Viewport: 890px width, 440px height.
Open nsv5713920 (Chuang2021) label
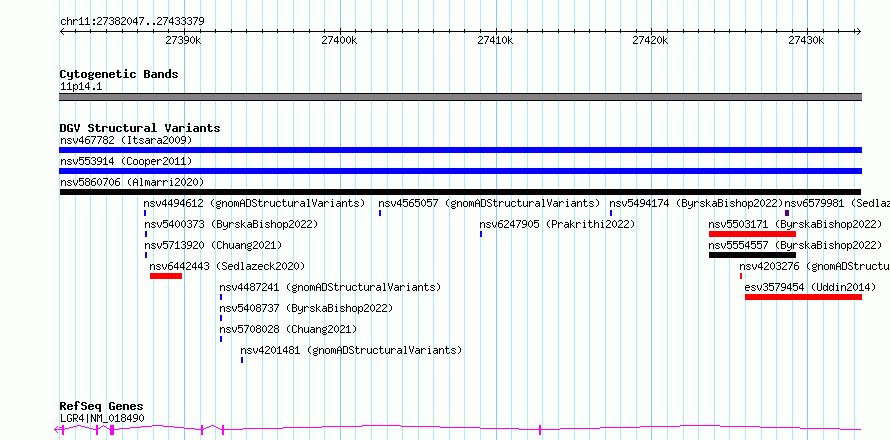[213, 245]
